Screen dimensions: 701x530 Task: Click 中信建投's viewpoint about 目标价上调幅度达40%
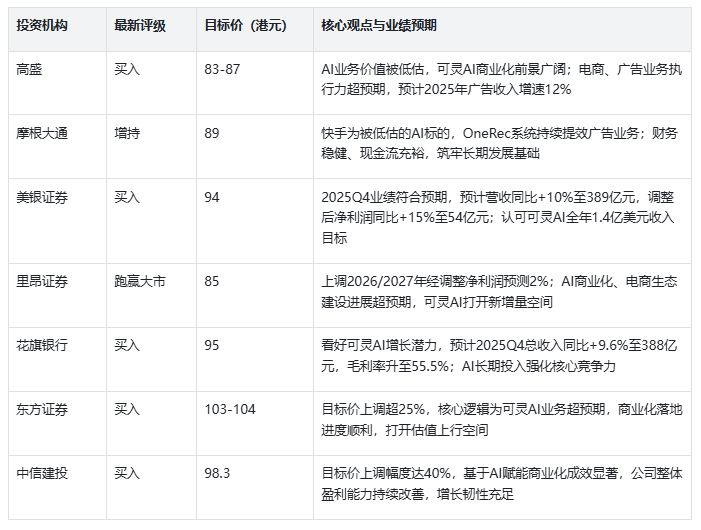502,483
